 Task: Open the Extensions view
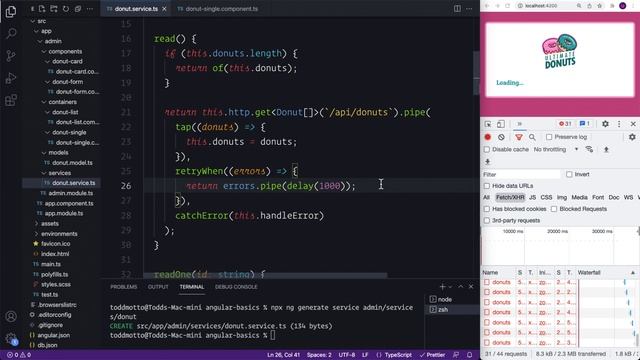click(x=11, y=100)
